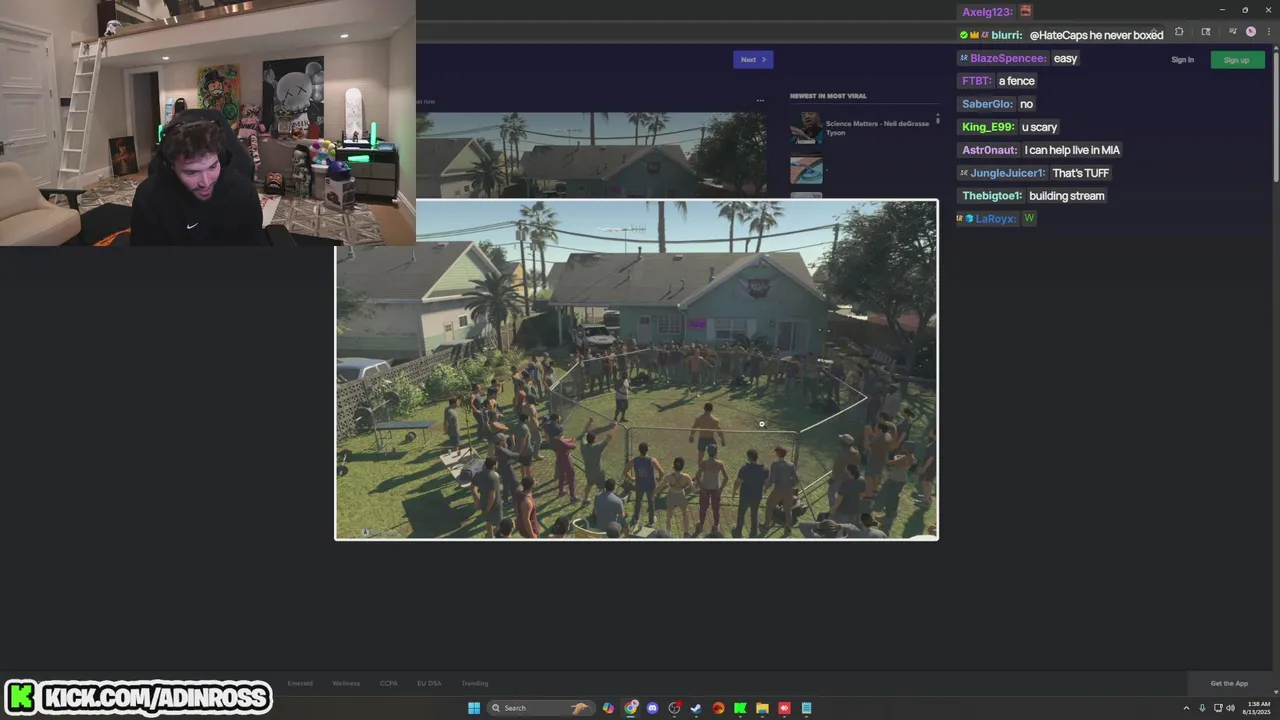This screenshot has width=1280, height=720.
Task: Click 'I can help live in MIA' message
Action: point(1072,150)
